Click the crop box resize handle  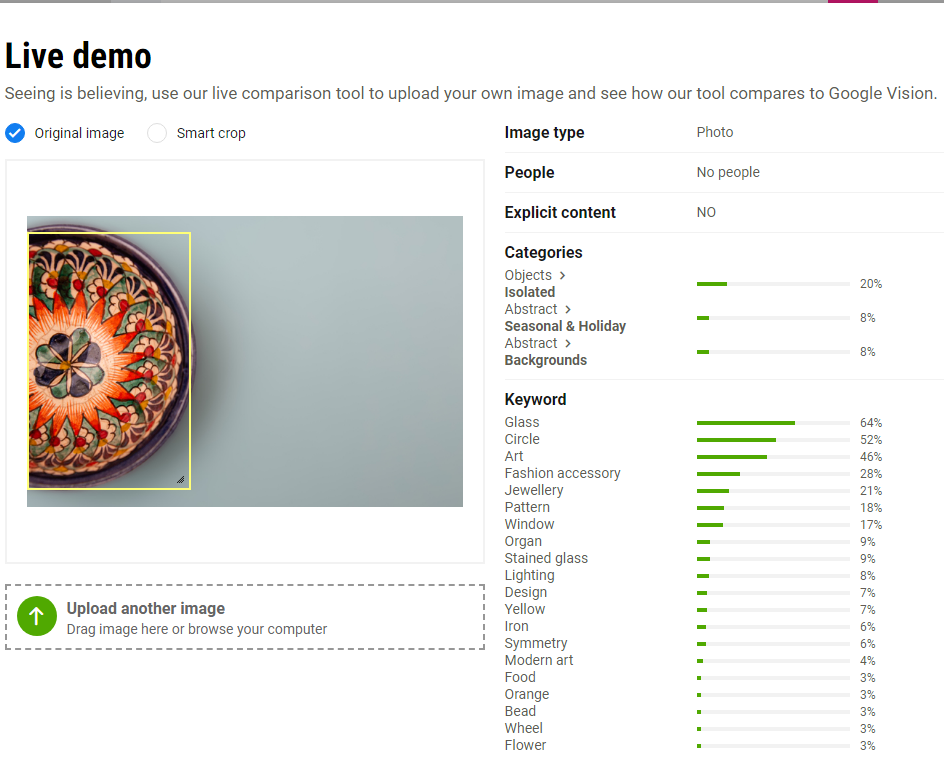pos(181,480)
